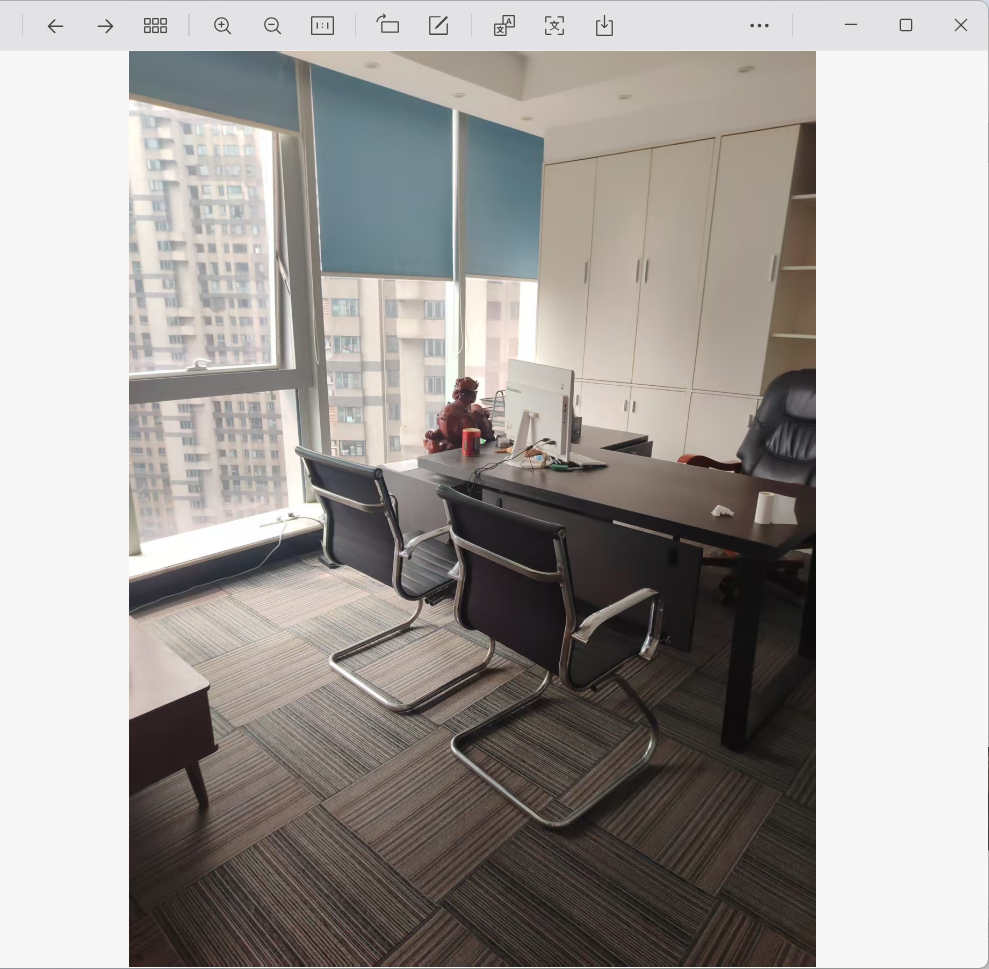989x969 pixels.
Task: Translate text in the image
Action: [x=504, y=26]
